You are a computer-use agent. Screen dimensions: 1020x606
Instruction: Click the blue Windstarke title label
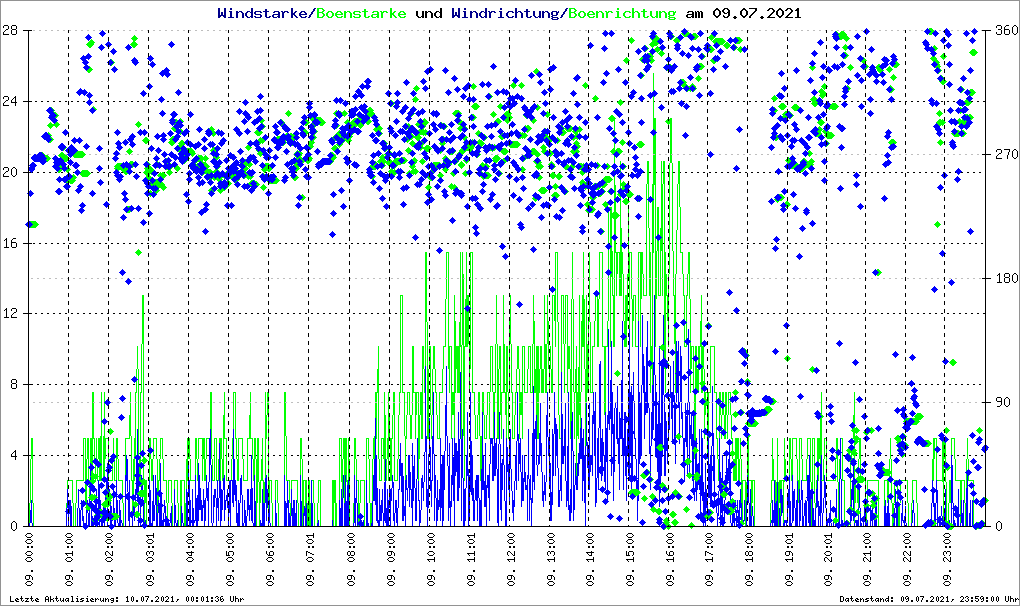(x=264, y=13)
